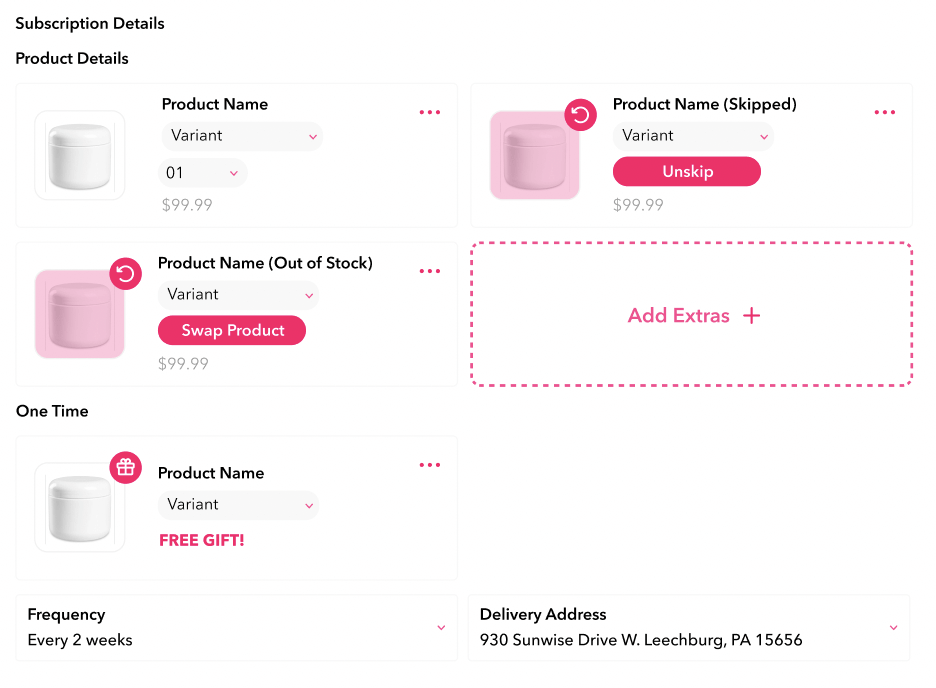Open the Variant dropdown for the first product
Viewport: 936px width, 688px height.
coord(241,136)
